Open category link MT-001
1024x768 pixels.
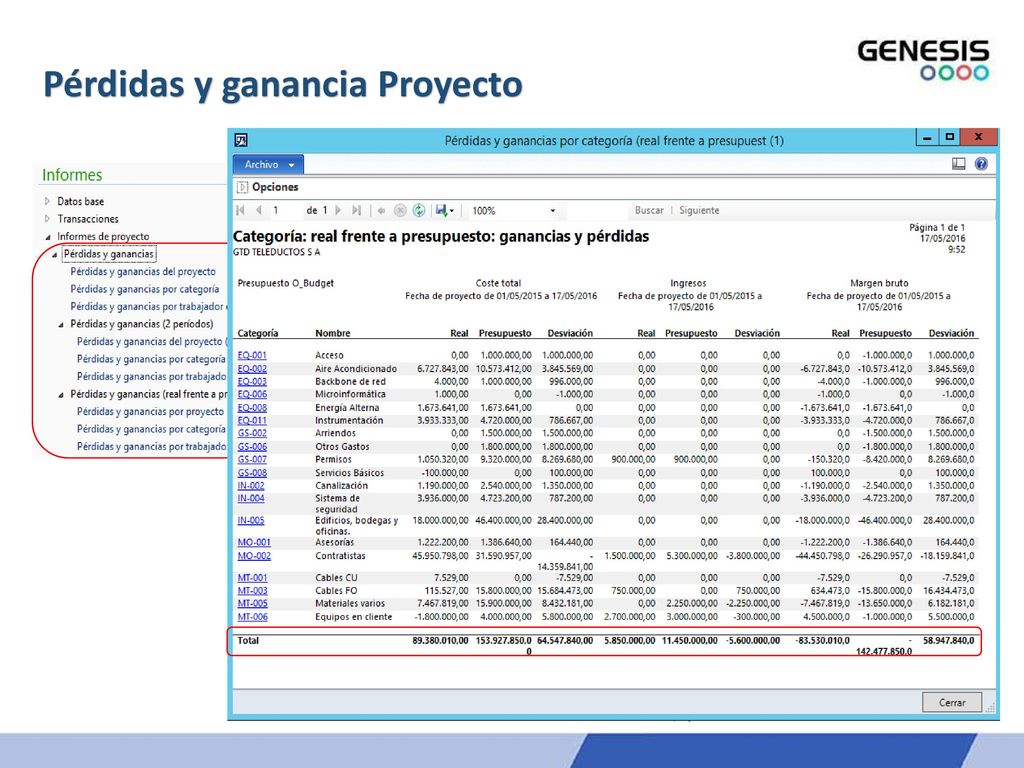pos(253,578)
